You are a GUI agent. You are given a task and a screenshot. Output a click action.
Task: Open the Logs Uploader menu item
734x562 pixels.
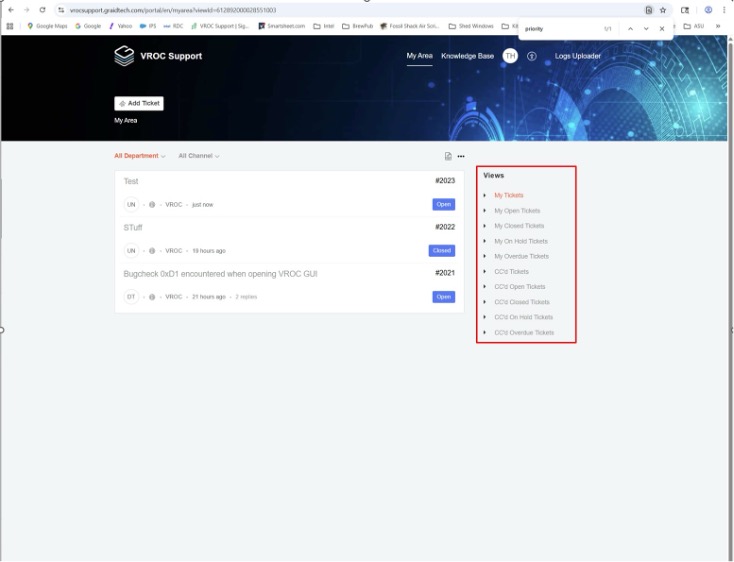(578, 56)
